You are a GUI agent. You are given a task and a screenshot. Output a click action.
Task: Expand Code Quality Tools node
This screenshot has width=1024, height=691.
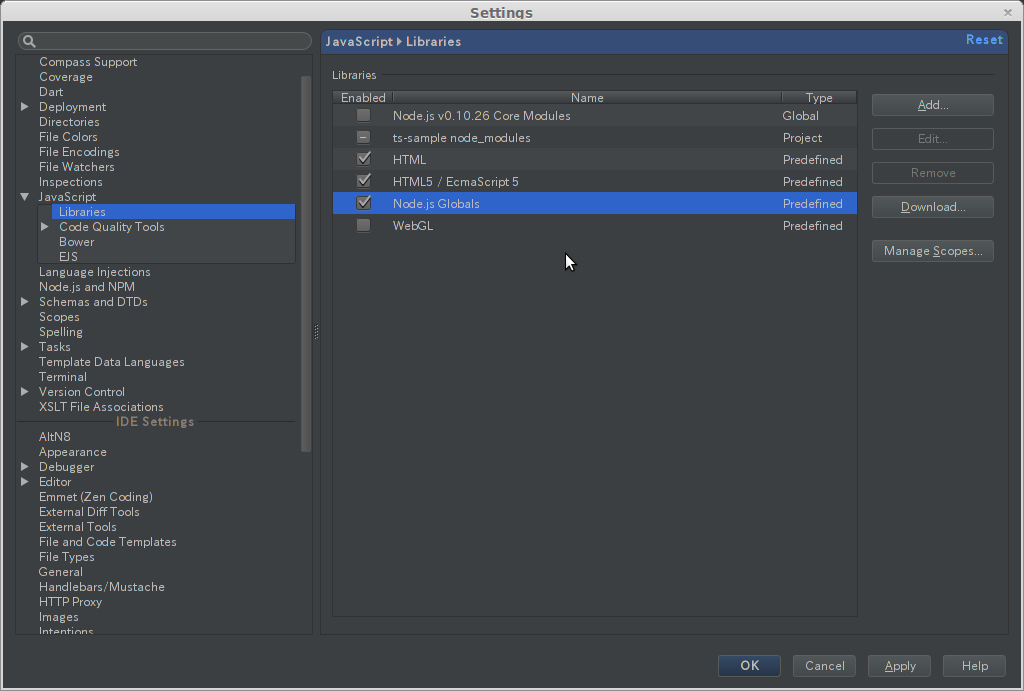pos(45,227)
